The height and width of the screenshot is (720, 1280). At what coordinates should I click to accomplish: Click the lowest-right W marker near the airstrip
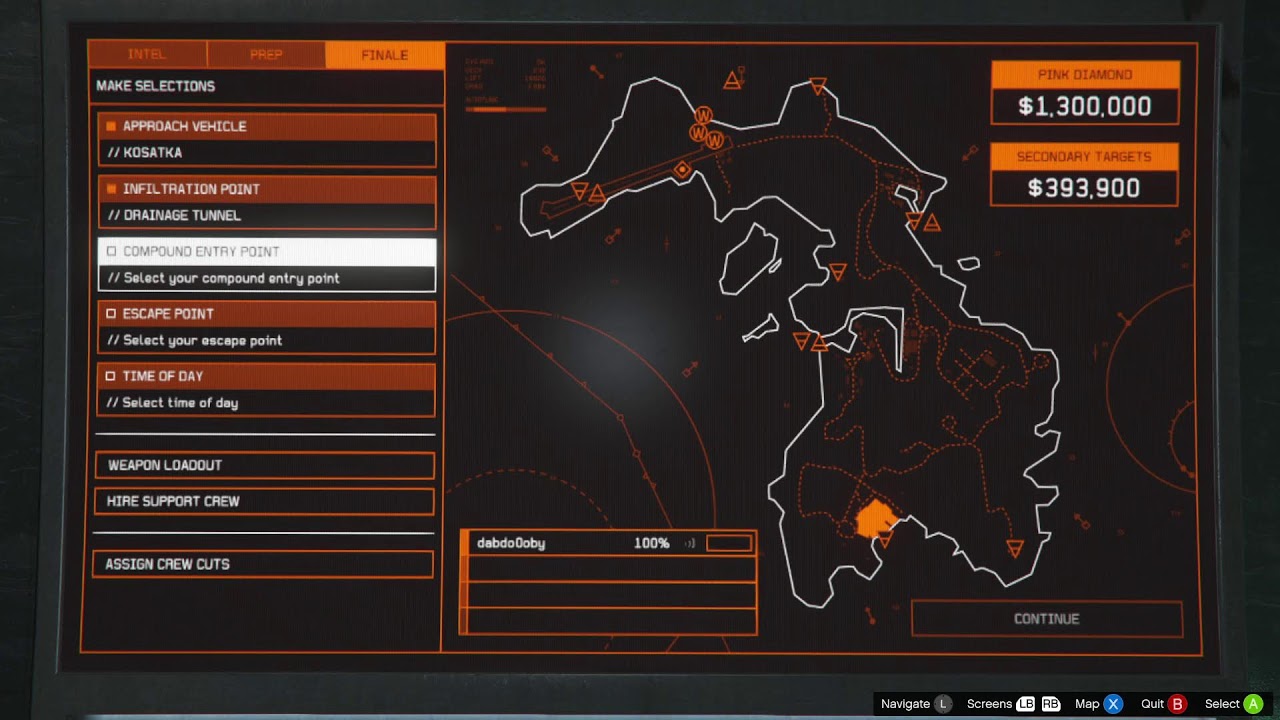click(x=714, y=141)
